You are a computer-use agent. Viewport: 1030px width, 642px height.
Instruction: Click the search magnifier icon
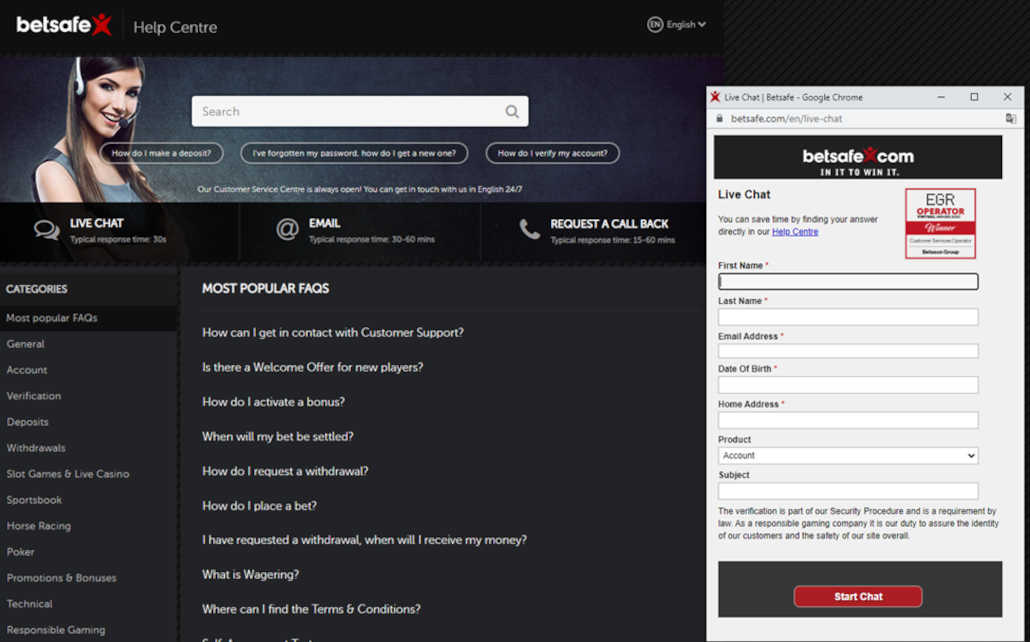pos(512,112)
